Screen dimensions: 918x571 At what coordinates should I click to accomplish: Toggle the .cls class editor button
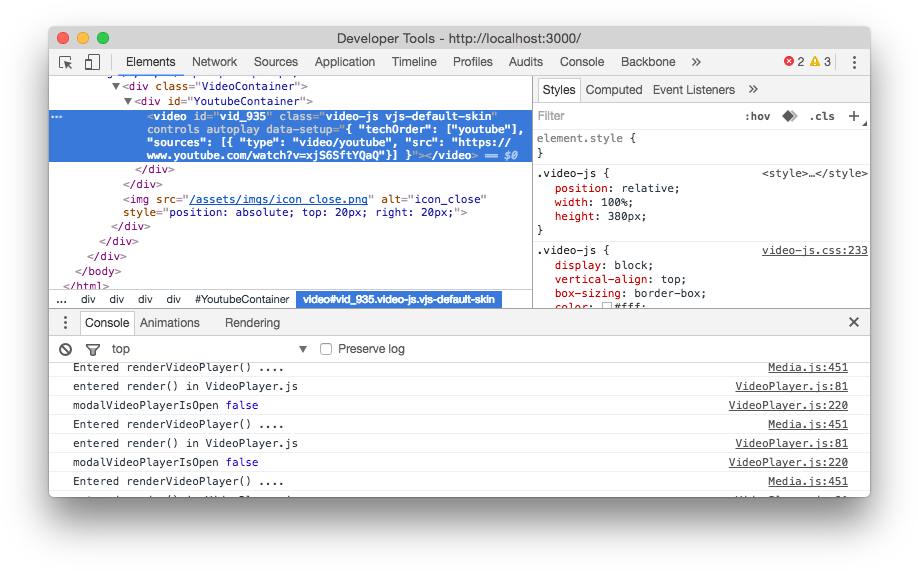click(821, 117)
